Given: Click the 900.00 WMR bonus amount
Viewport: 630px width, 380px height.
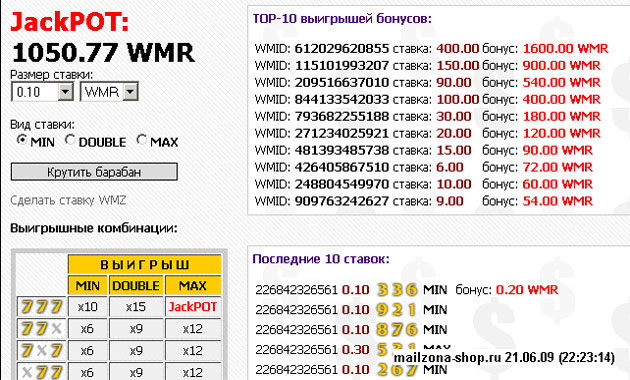Looking at the screenshot, I should click(562, 65).
